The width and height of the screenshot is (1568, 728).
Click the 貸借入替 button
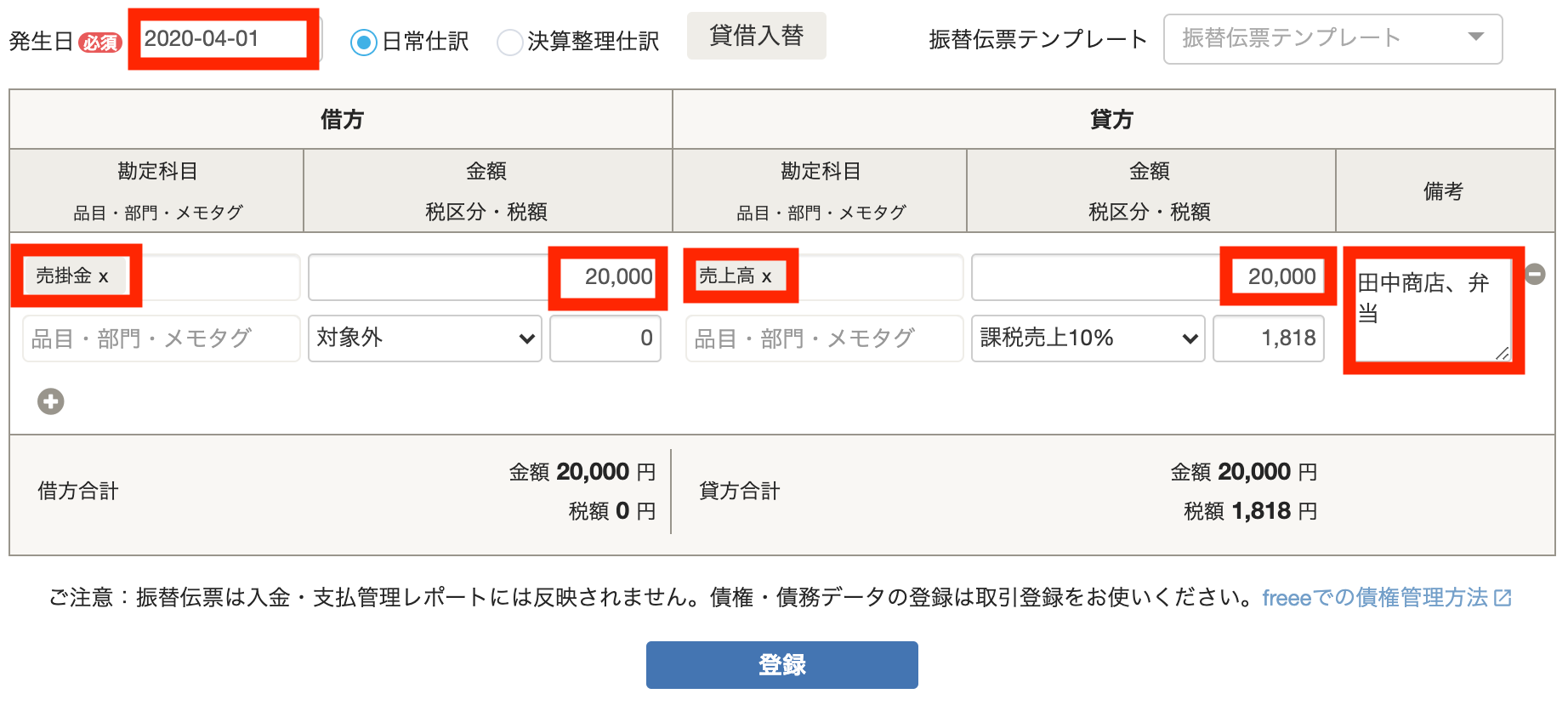click(757, 36)
